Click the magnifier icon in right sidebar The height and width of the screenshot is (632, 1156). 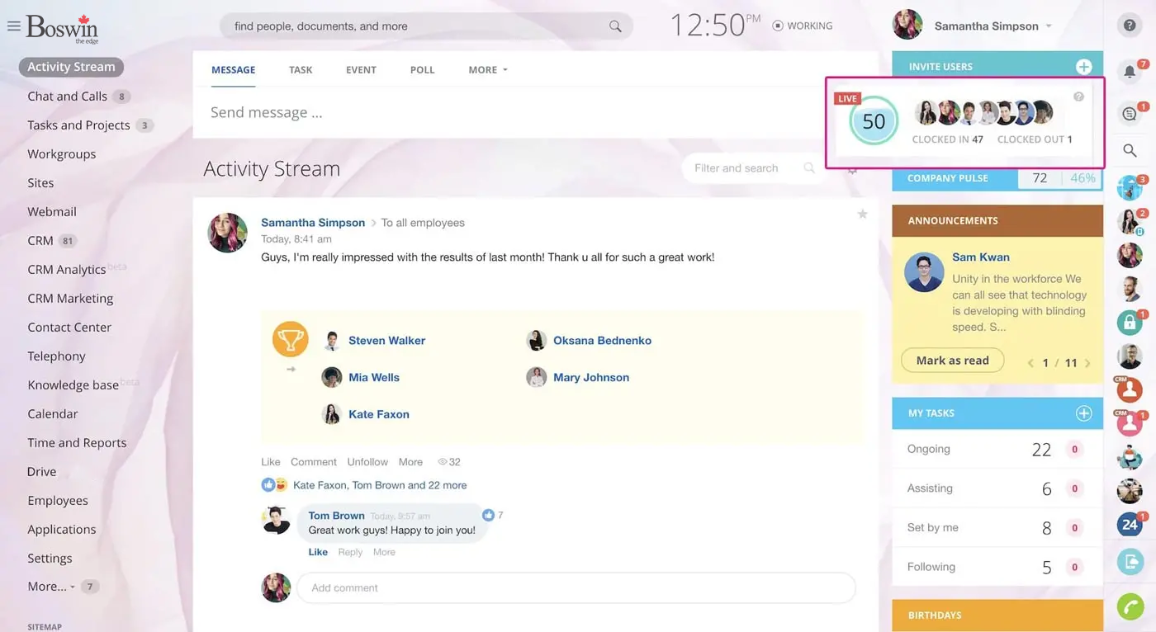point(1129,150)
